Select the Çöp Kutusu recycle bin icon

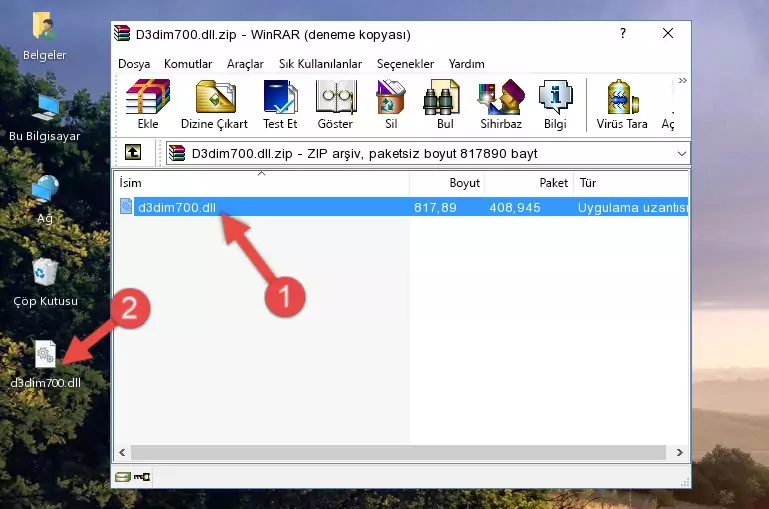pos(46,282)
